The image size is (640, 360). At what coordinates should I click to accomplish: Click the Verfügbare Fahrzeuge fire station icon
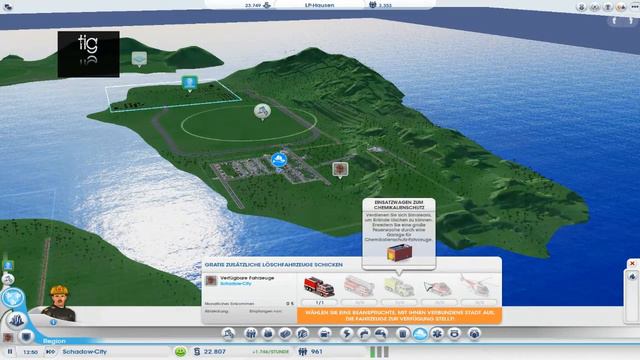click(211, 281)
